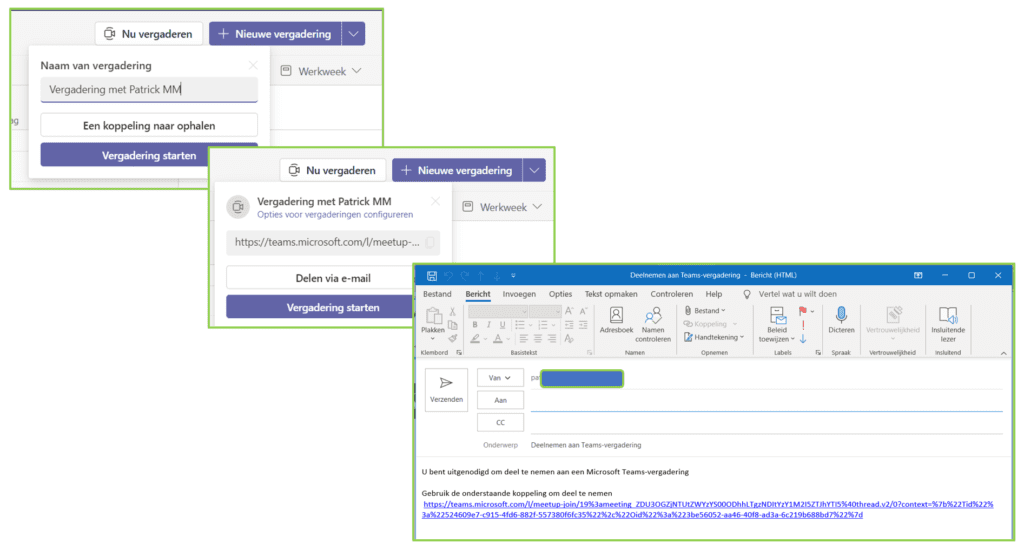Click the font color A button
This screenshot has width=1024, height=556.
498,338
